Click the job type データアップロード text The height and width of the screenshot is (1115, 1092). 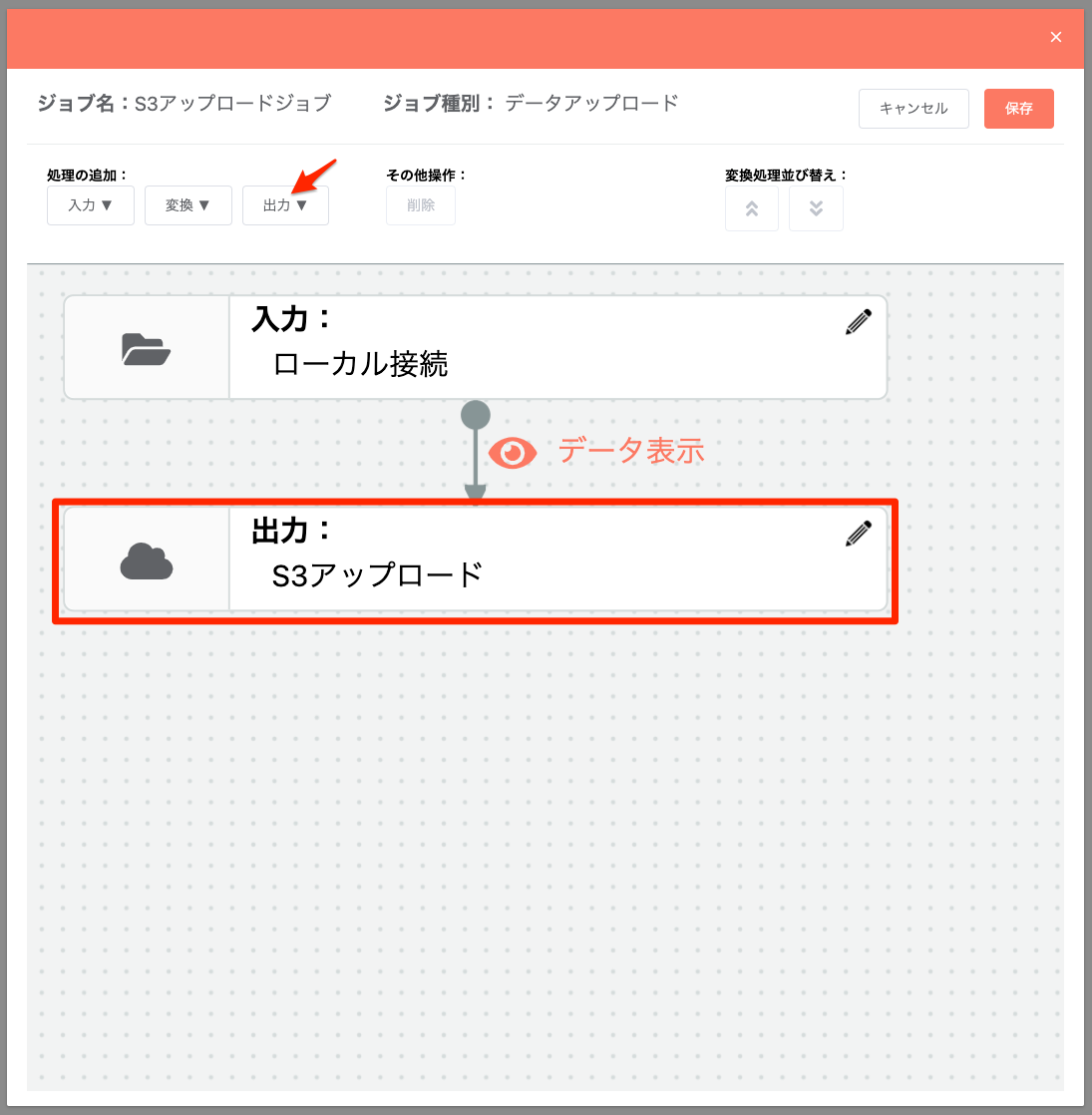591,103
